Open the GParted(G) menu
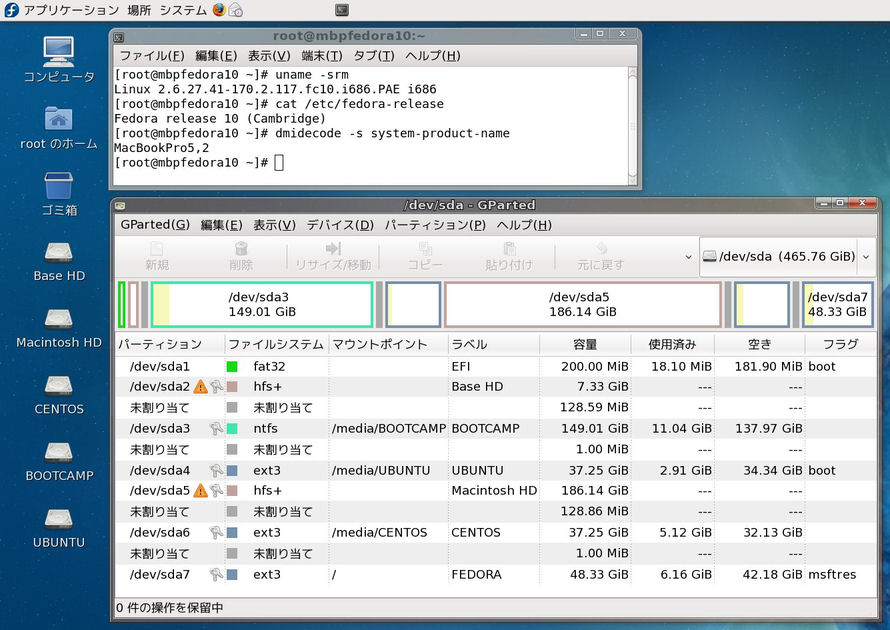 [x=155, y=225]
